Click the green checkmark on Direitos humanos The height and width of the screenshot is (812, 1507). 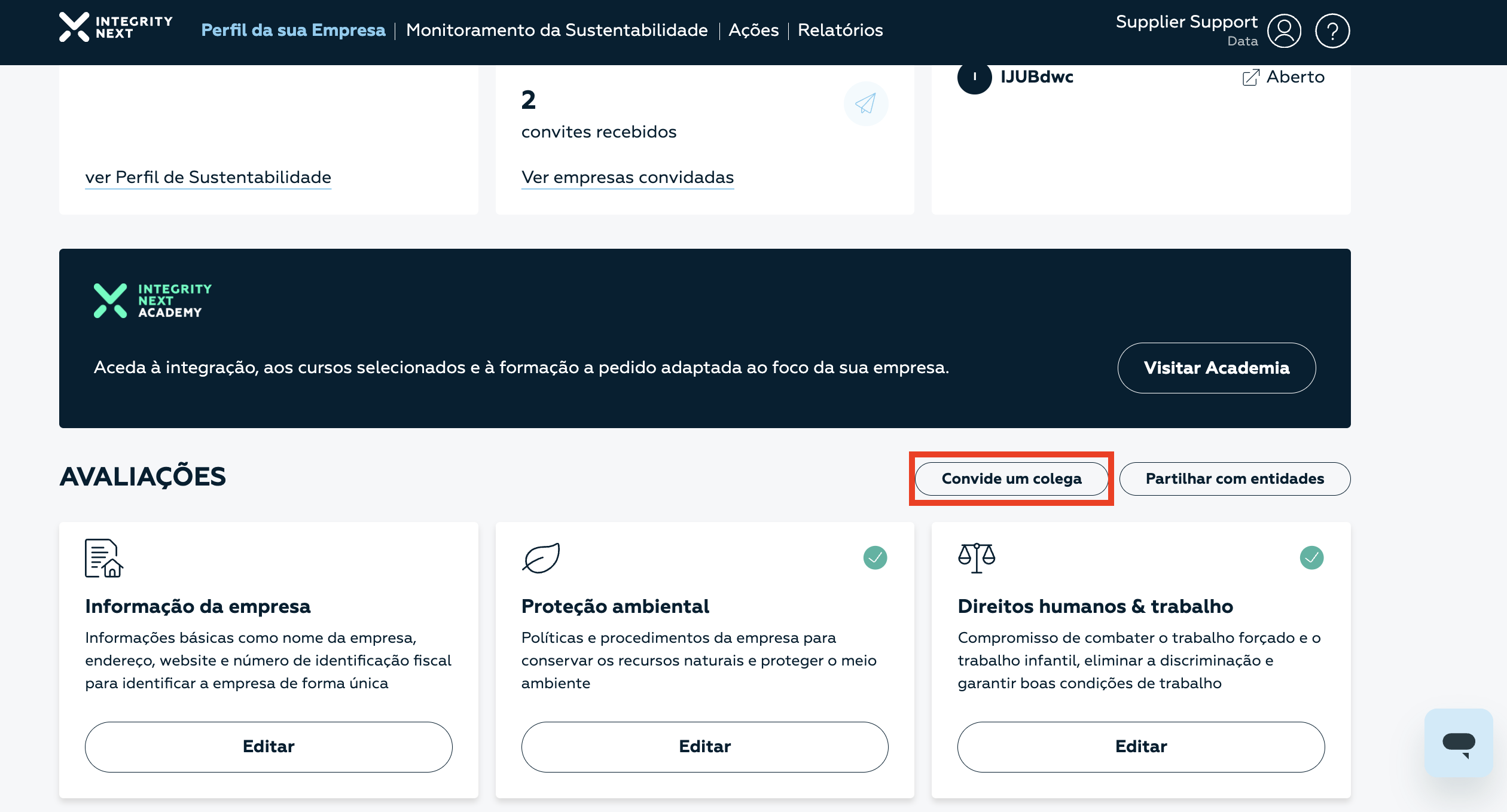(x=1311, y=558)
